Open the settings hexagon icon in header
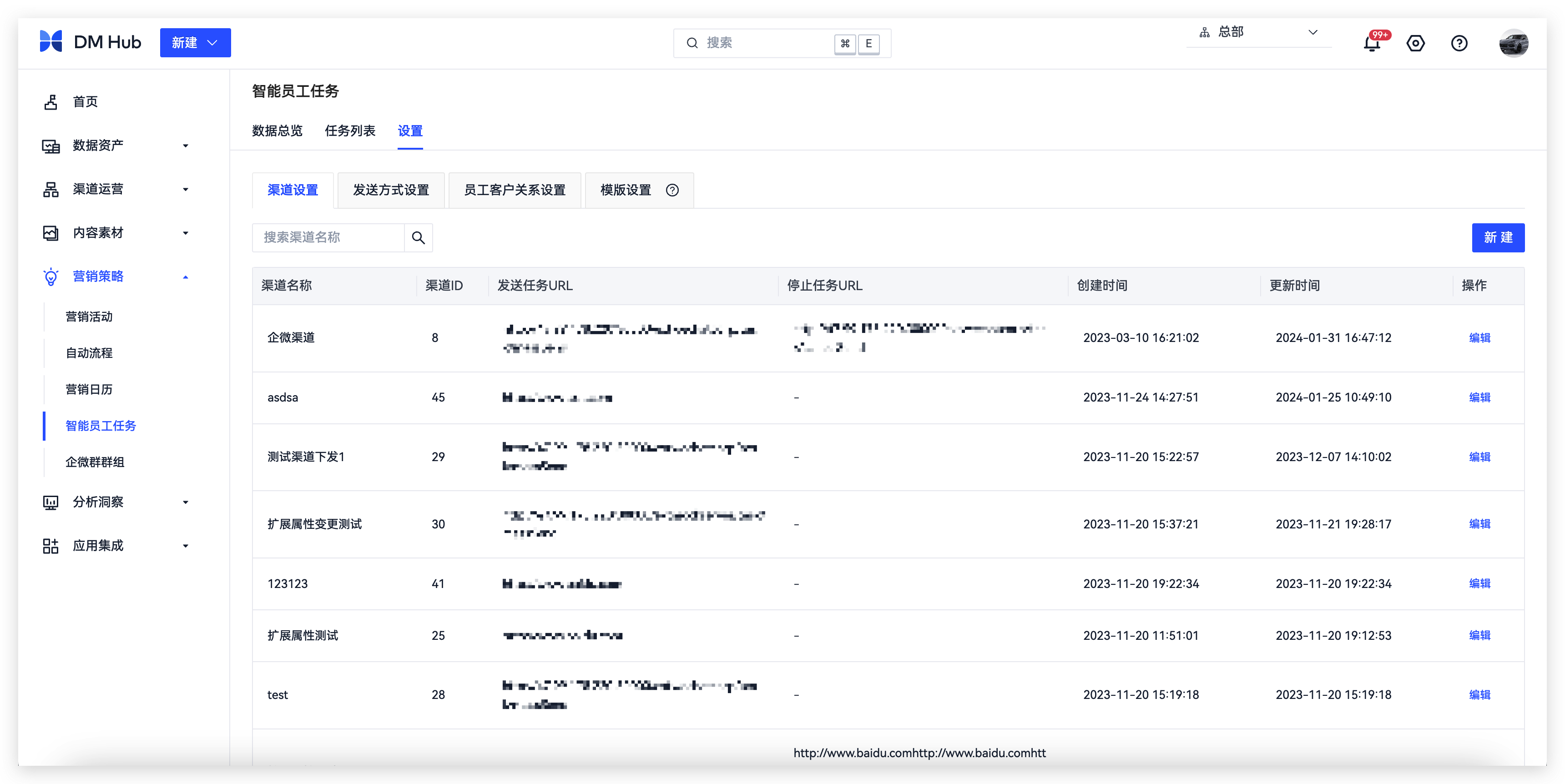This screenshot has width=1565, height=784. click(x=1415, y=43)
